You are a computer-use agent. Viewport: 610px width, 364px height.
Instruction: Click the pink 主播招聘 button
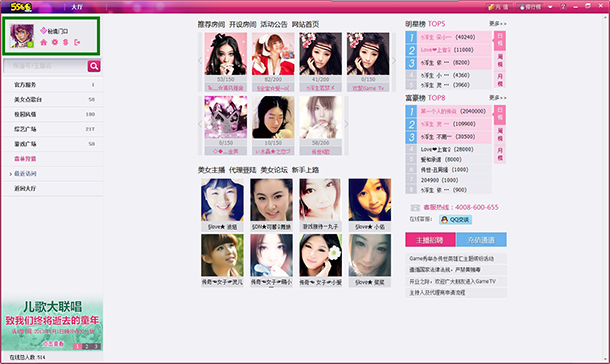[x=430, y=240]
